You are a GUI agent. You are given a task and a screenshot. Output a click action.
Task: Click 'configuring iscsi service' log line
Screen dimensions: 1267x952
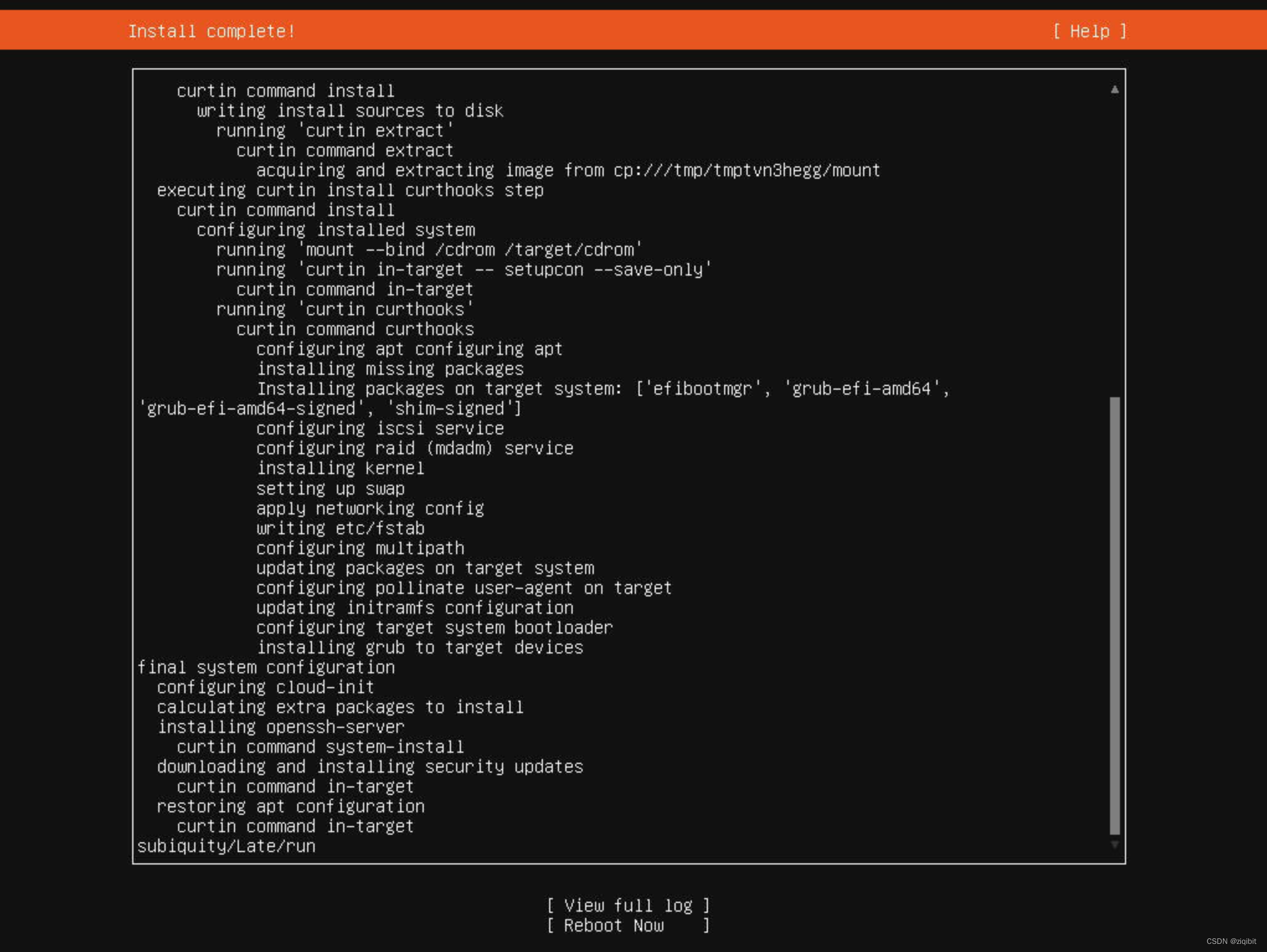click(380, 428)
